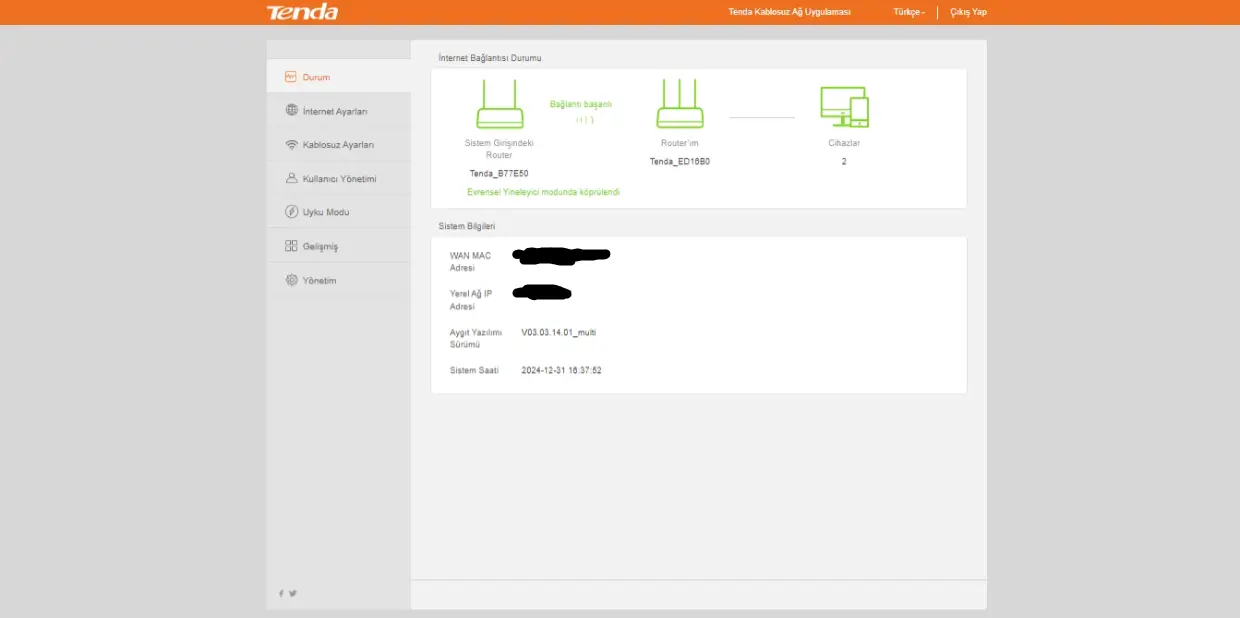
Task: Open the Facebook icon in the sidebar footer
Action: coord(281,593)
